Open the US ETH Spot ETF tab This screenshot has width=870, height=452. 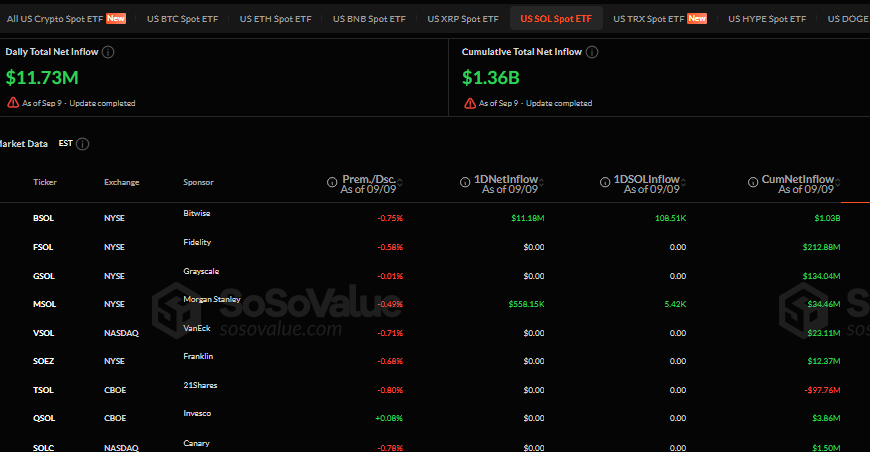pos(275,19)
